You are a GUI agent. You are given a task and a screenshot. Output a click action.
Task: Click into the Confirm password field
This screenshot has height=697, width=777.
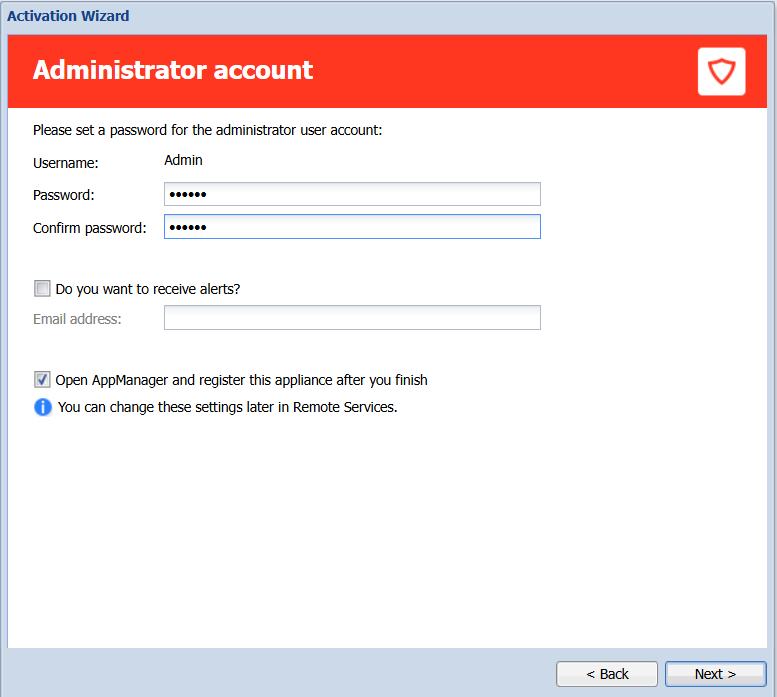[352, 227]
